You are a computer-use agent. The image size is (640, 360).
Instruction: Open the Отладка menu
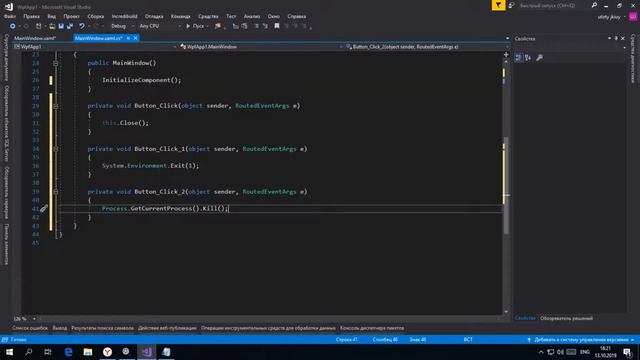[154, 16]
